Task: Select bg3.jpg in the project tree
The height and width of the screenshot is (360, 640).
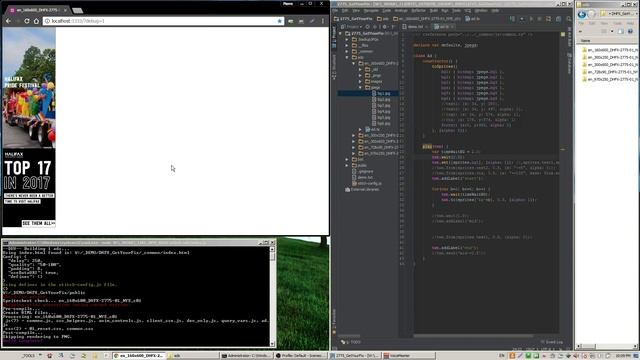Action: point(381,105)
